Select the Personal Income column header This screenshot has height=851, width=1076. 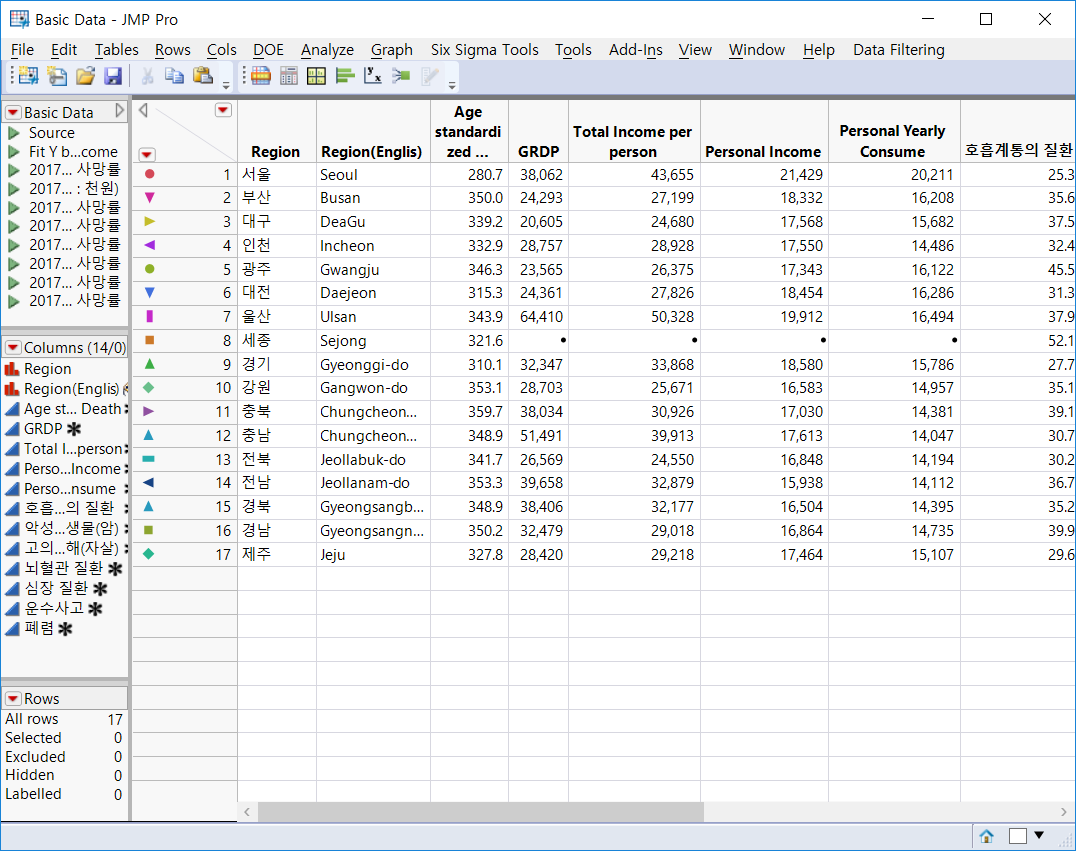coord(763,152)
